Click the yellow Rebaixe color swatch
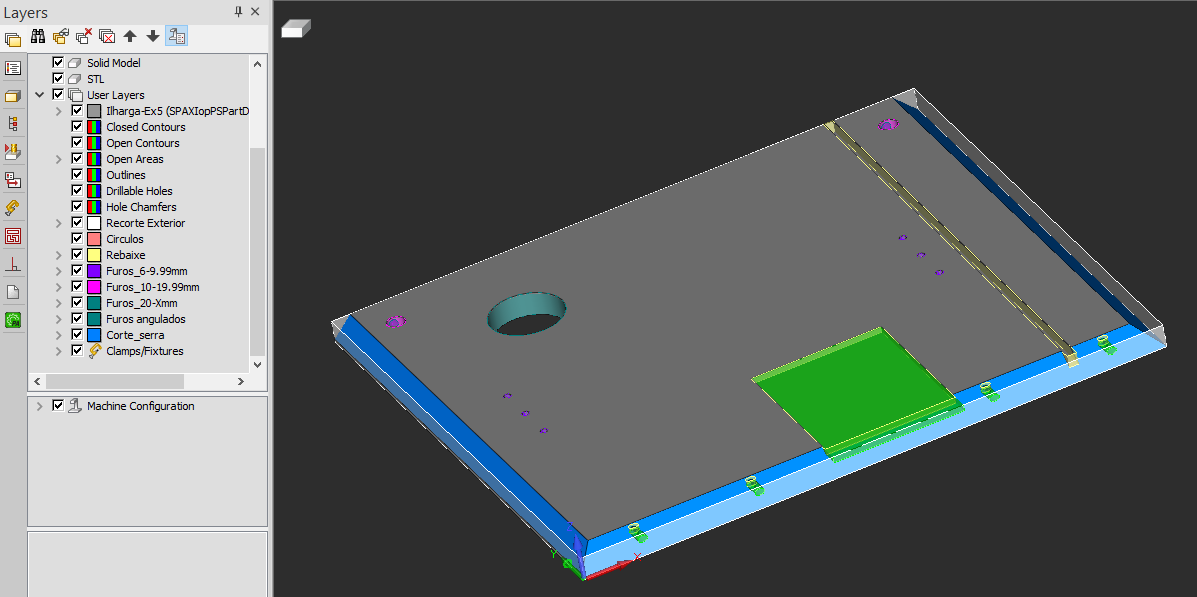Image resolution: width=1197 pixels, height=597 pixels. coord(94,255)
